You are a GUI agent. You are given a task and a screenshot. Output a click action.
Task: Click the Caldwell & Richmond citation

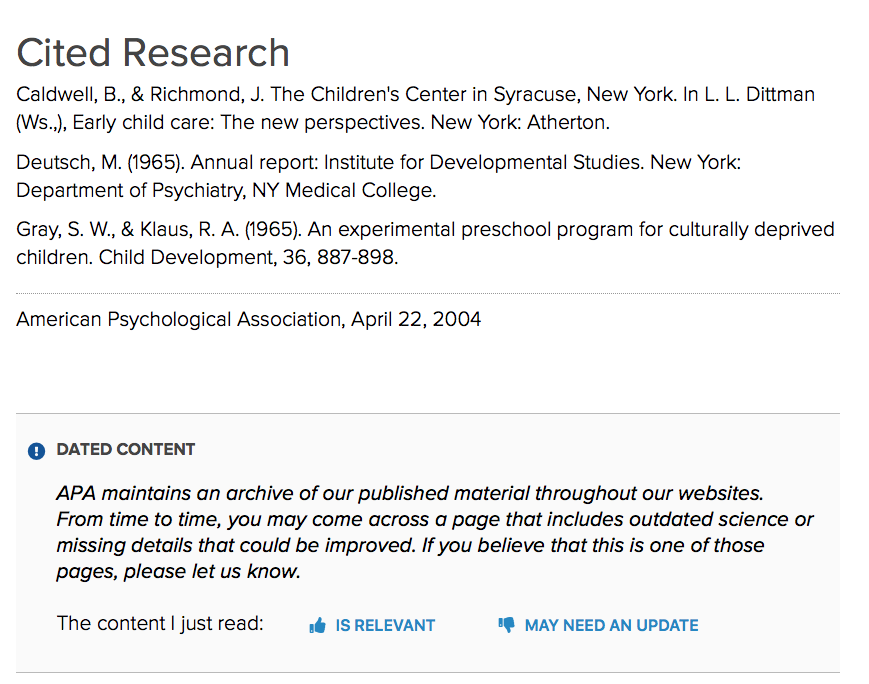click(x=415, y=109)
